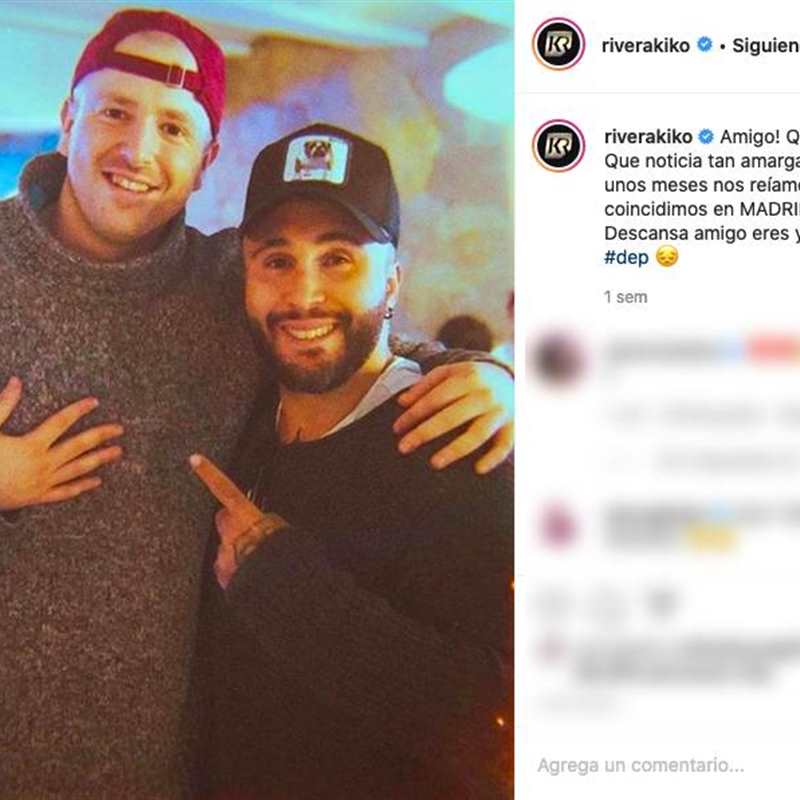Image resolution: width=800 pixels, height=800 pixels.
Task: Click the small blurred liker avatar
Action: coord(551,649)
